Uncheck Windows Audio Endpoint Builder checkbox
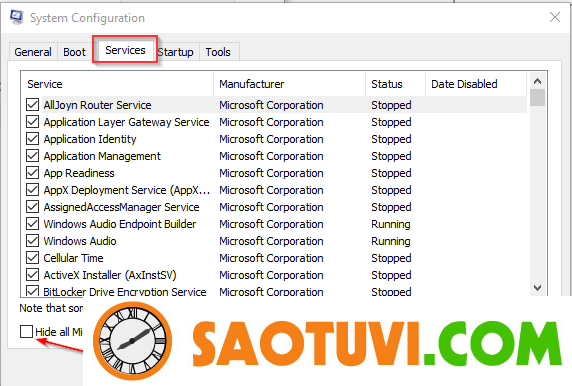Screen dimensions: 572x386 click(32, 224)
